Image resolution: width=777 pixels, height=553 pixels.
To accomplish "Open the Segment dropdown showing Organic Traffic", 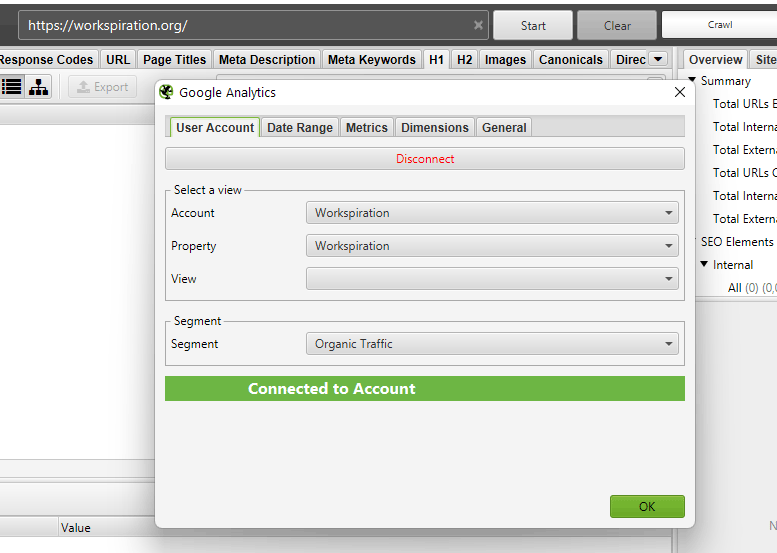I will (x=492, y=344).
